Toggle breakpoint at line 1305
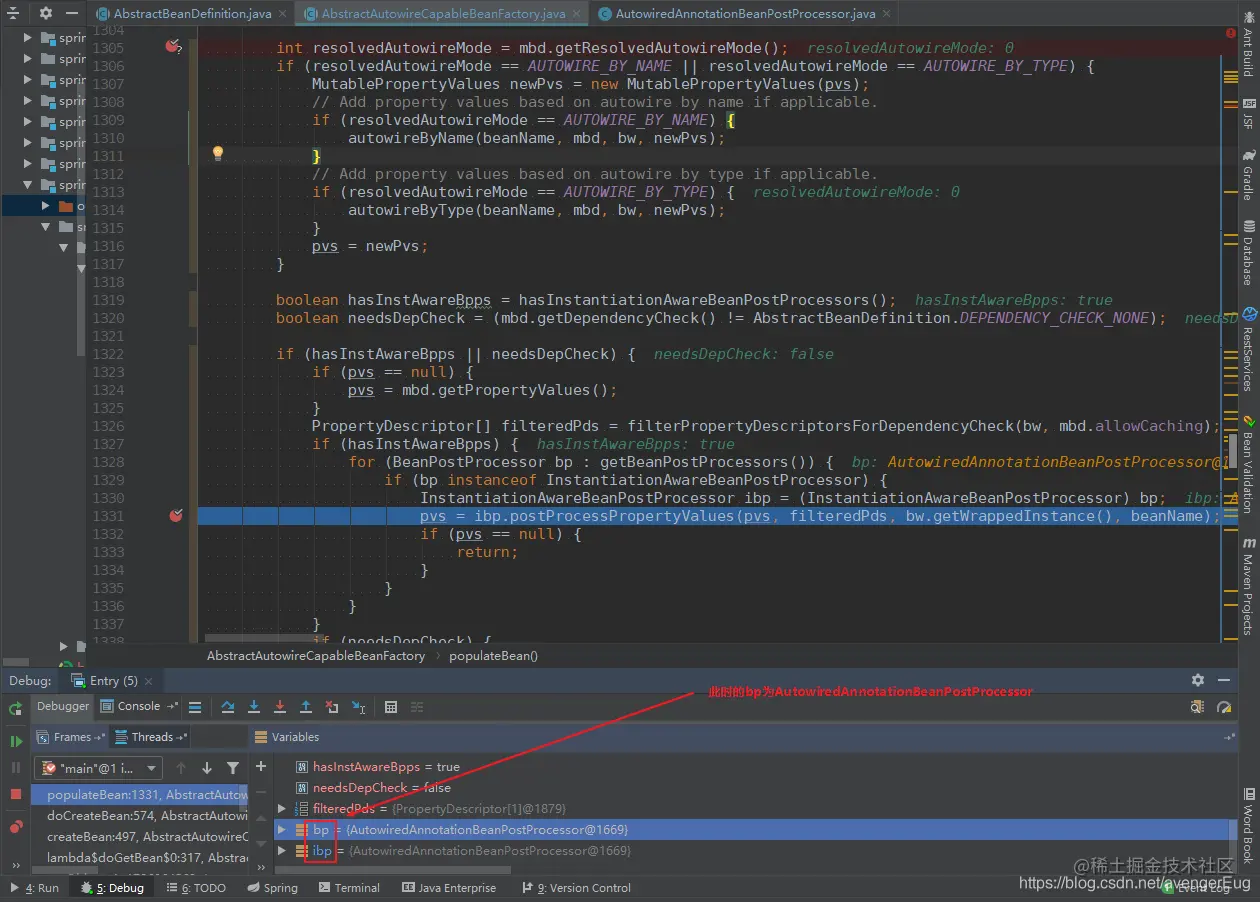 click(x=174, y=47)
